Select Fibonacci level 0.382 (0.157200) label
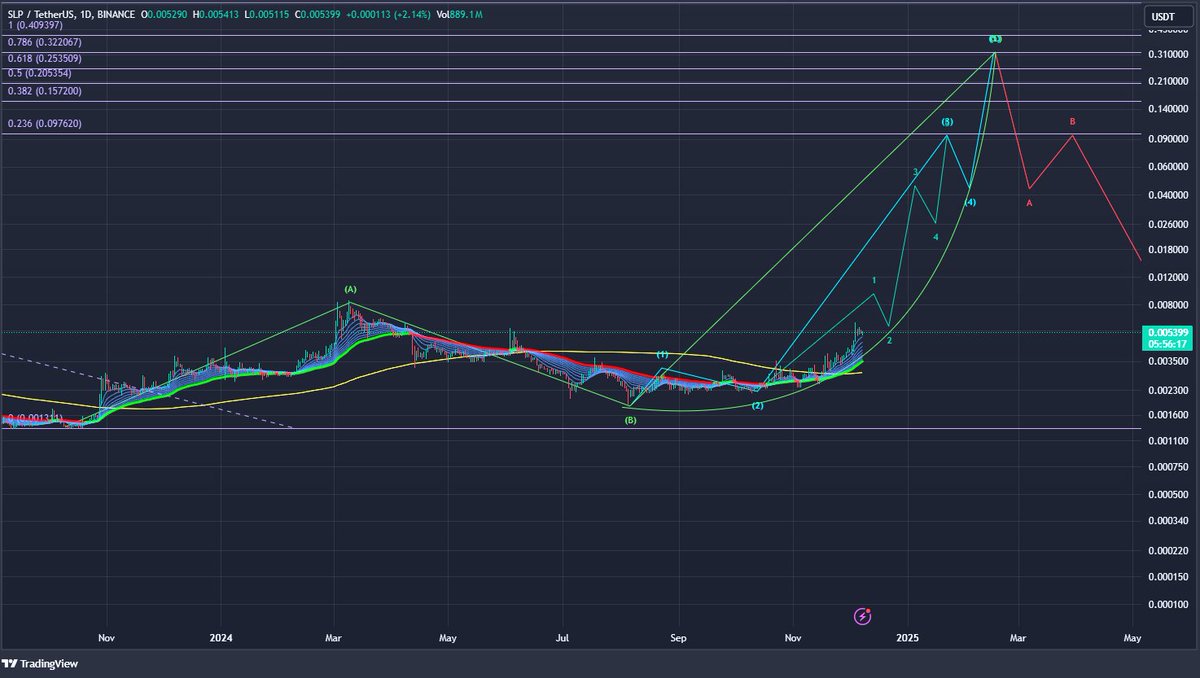The height and width of the screenshot is (678, 1200). tap(44, 91)
